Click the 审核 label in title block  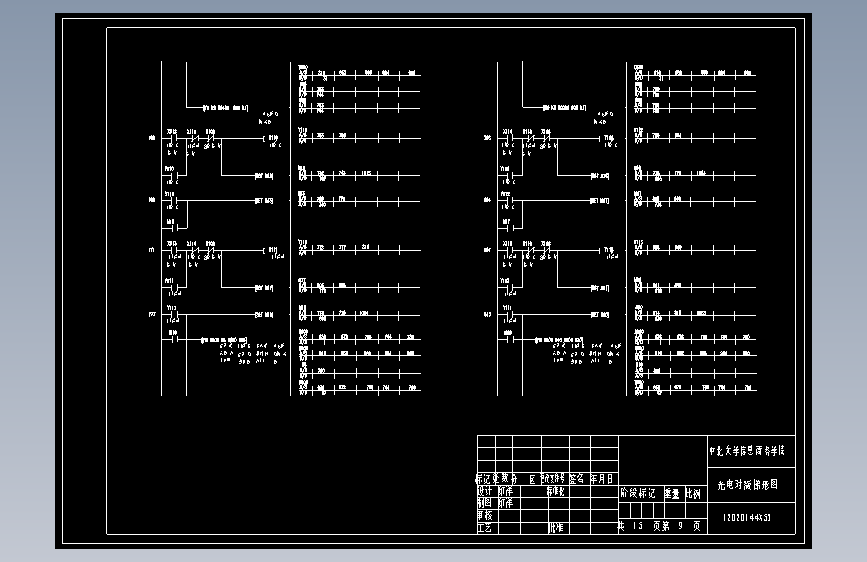coord(485,516)
